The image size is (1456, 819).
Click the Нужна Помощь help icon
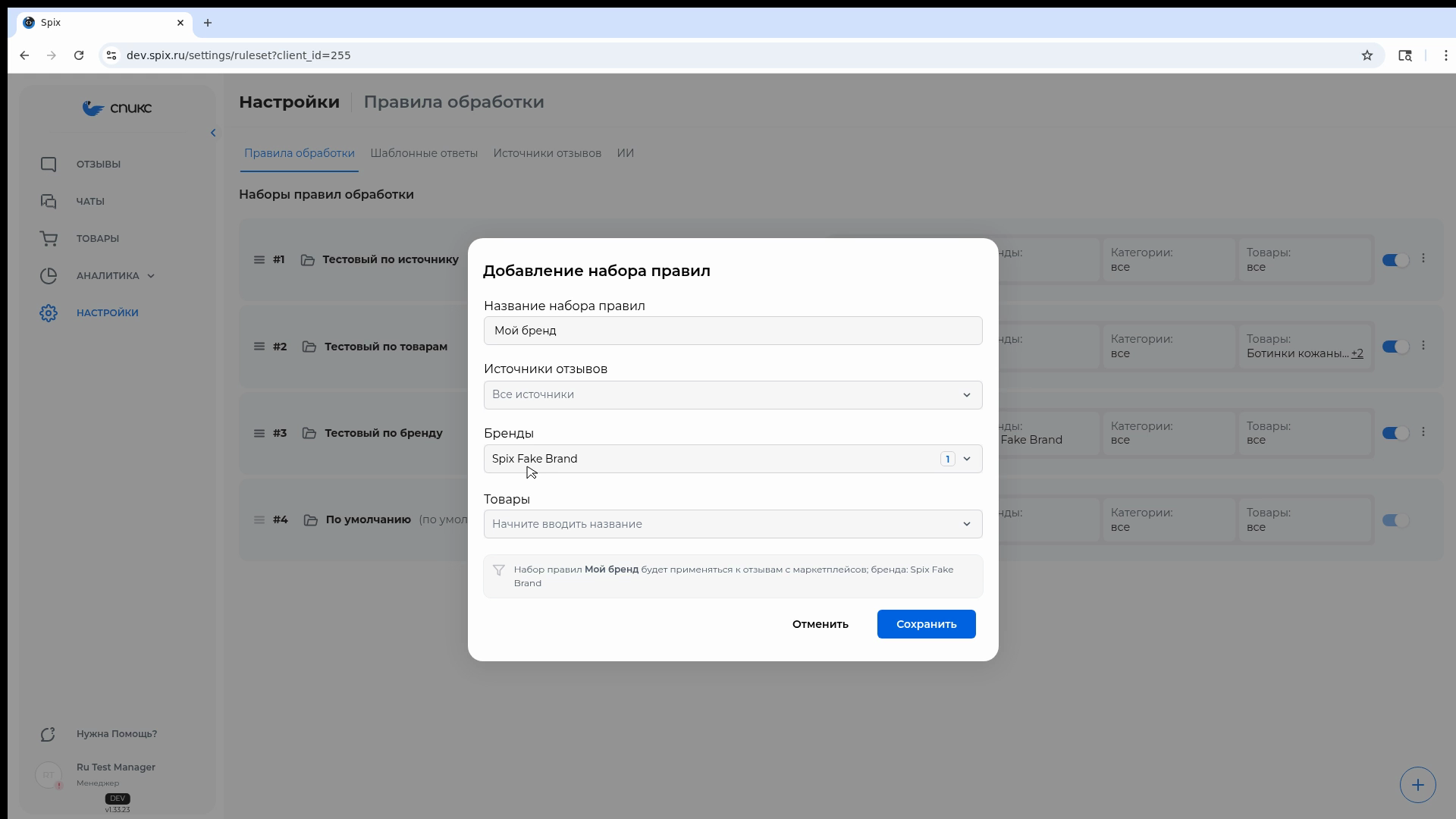click(x=49, y=734)
